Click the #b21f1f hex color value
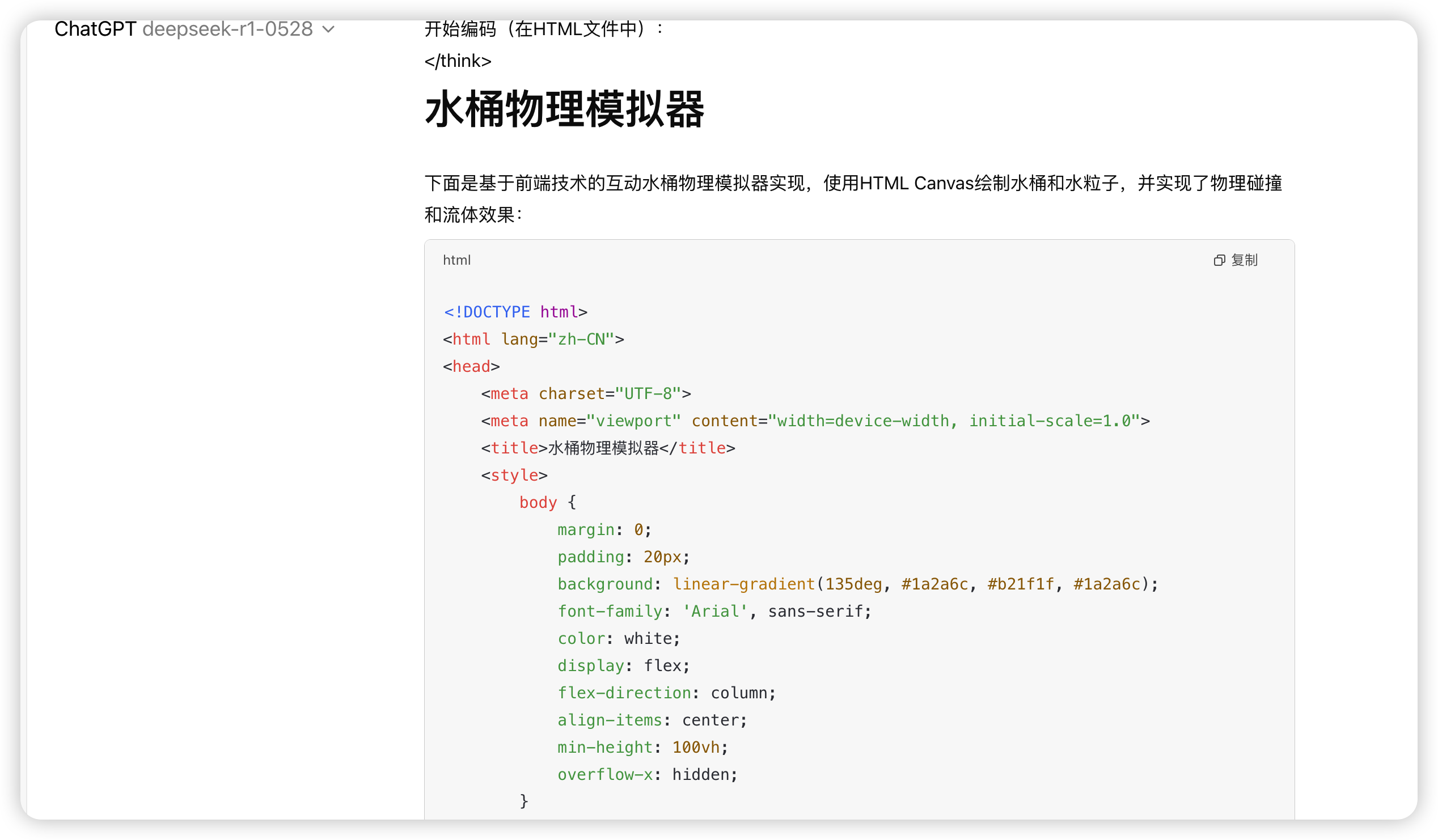 pos(1020,584)
